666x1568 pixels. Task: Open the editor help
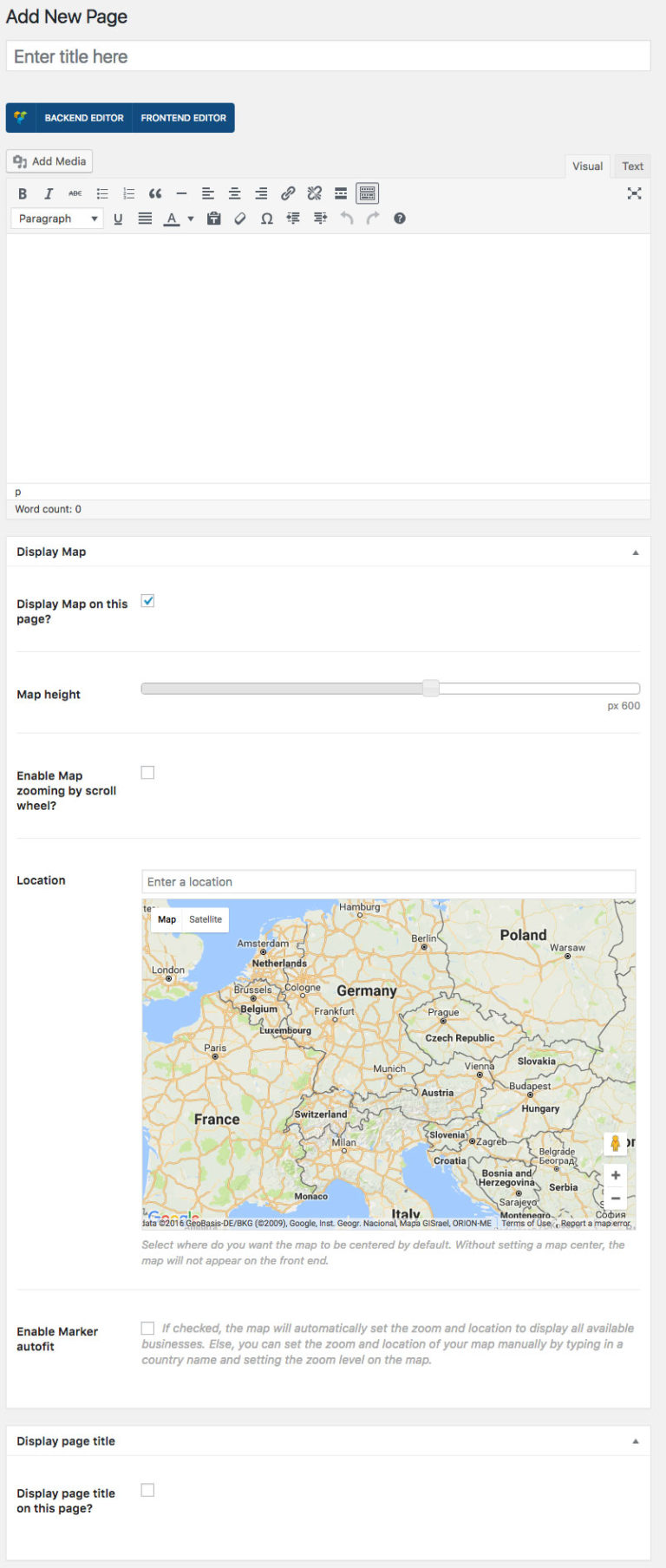tap(399, 219)
